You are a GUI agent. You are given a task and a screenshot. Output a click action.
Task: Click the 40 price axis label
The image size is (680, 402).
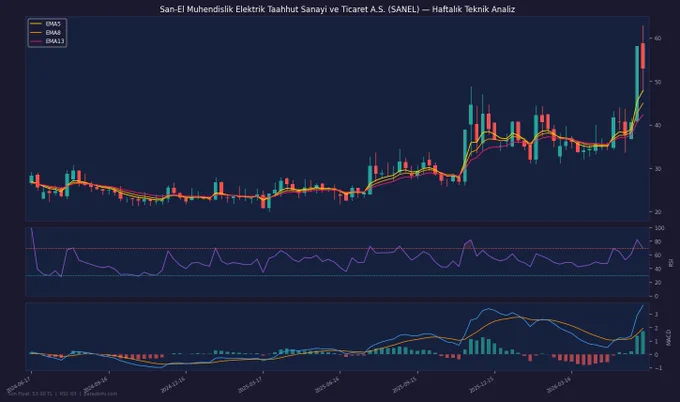tap(658, 125)
